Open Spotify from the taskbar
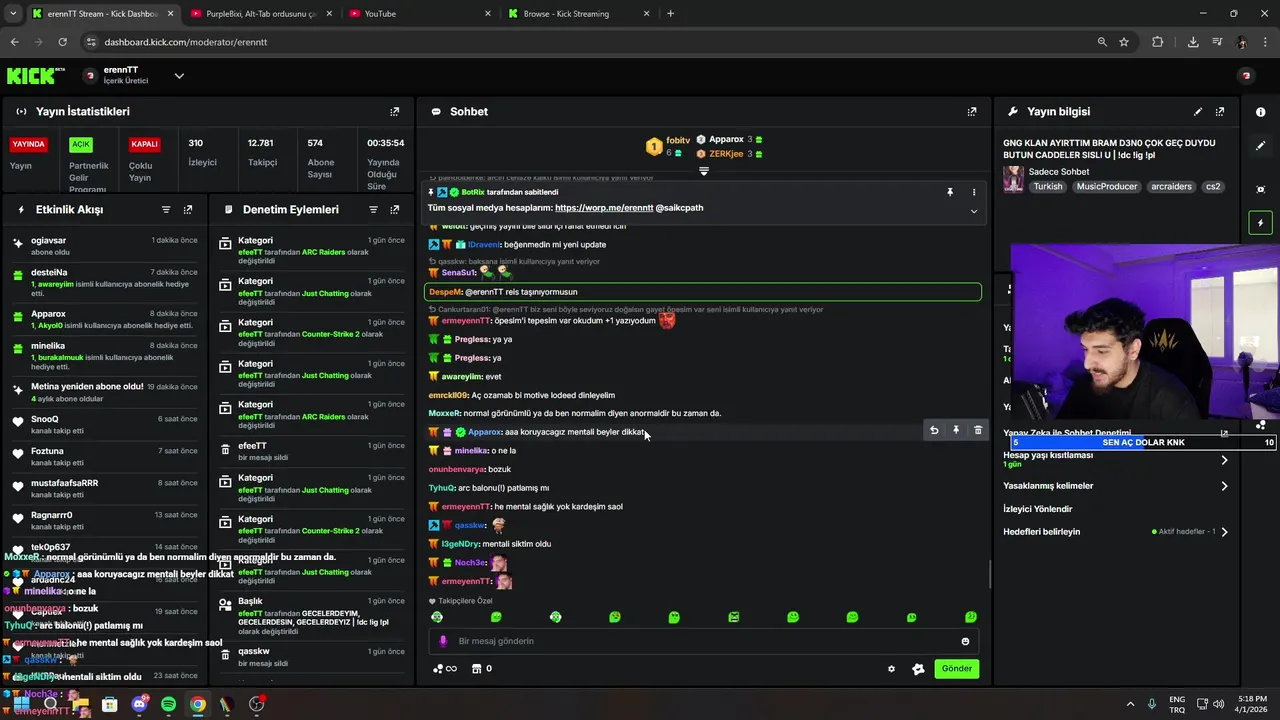This screenshot has height=720, width=1280. tap(168, 704)
